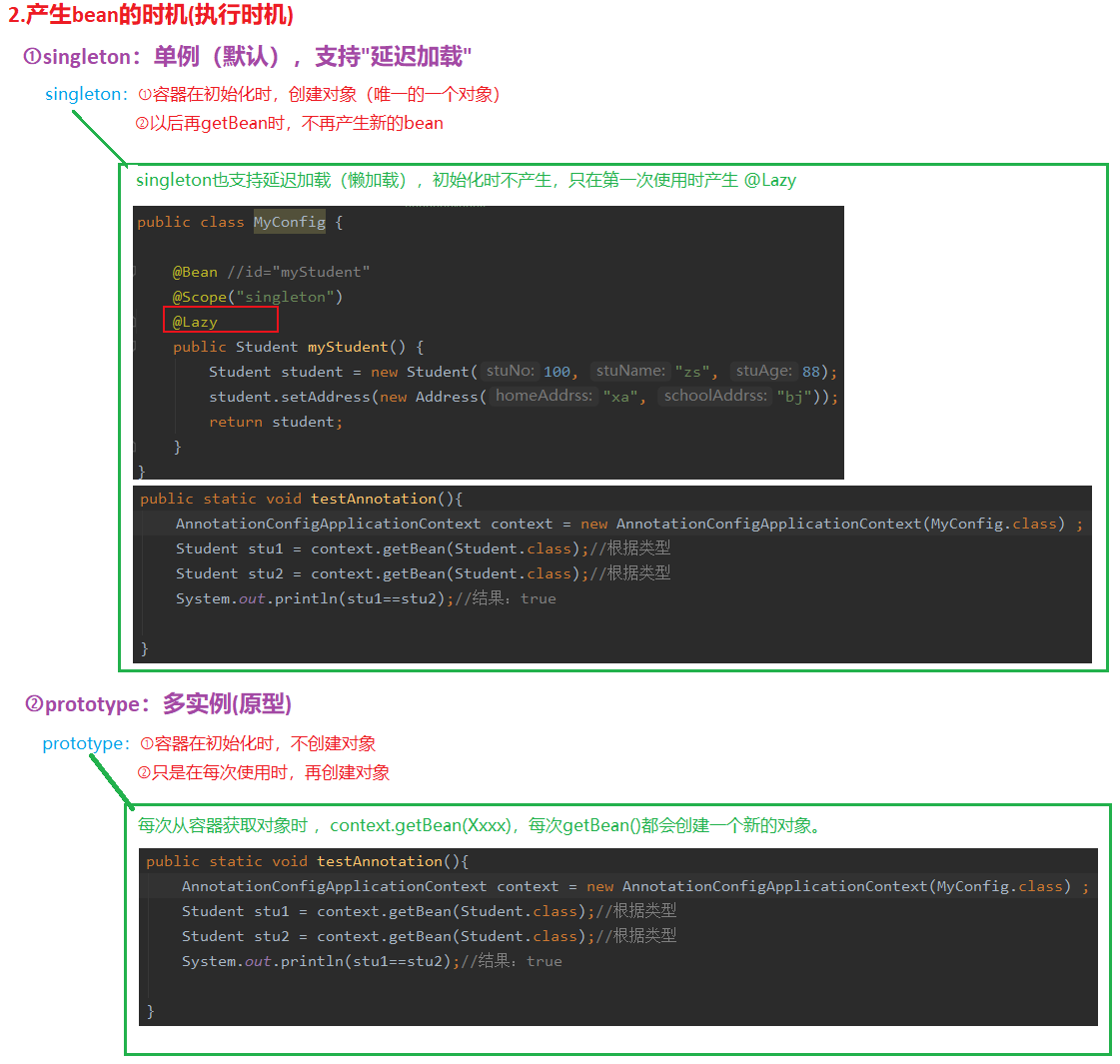
Task: Click the "schoolAddrss:" parameter hint
Action: click(x=715, y=396)
